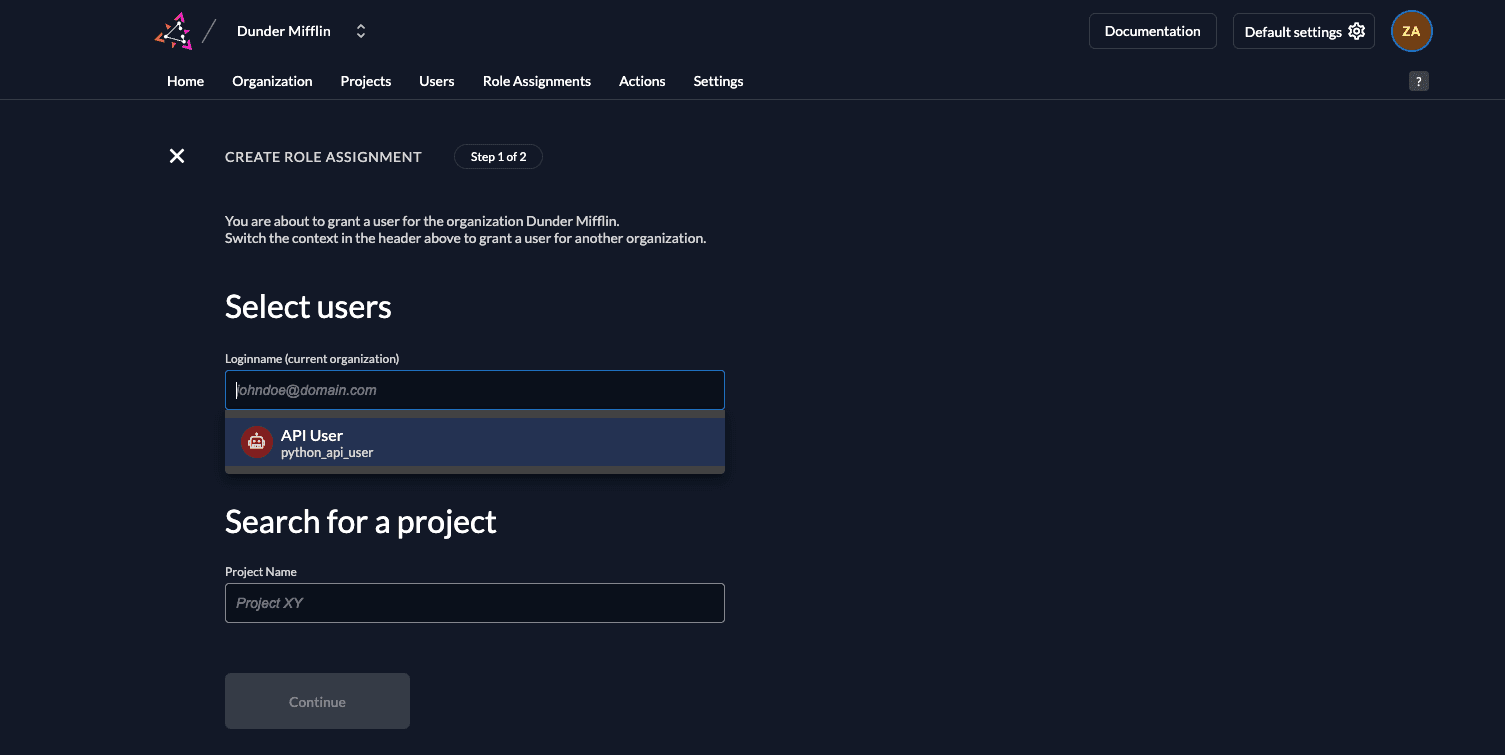Open the Role Assignments tab

pyautogui.click(x=536, y=81)
